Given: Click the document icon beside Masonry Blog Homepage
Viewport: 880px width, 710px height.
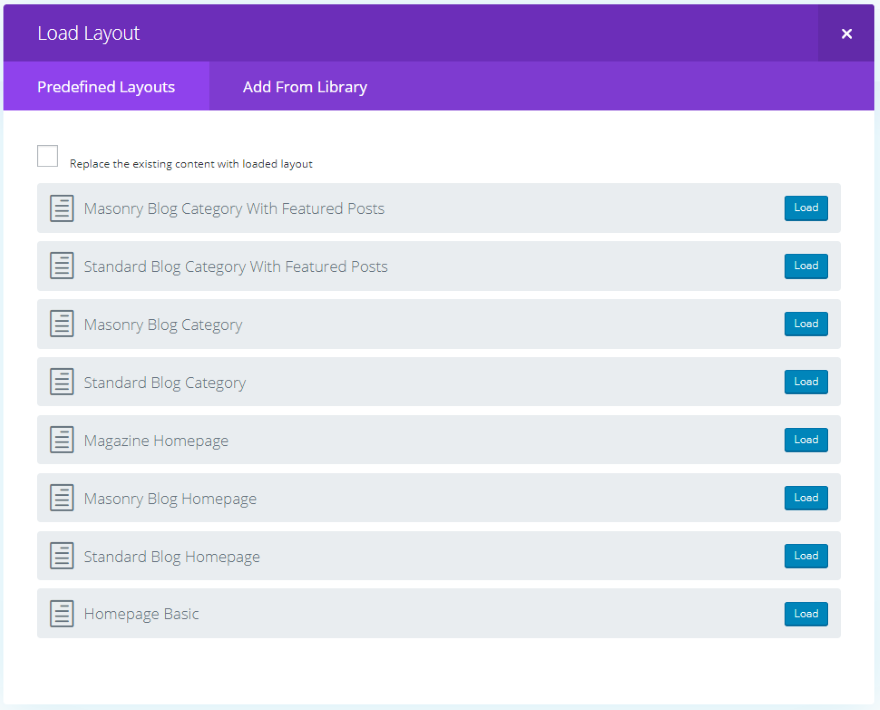Looking at the screenshot, I should click(x=62, y=498).
